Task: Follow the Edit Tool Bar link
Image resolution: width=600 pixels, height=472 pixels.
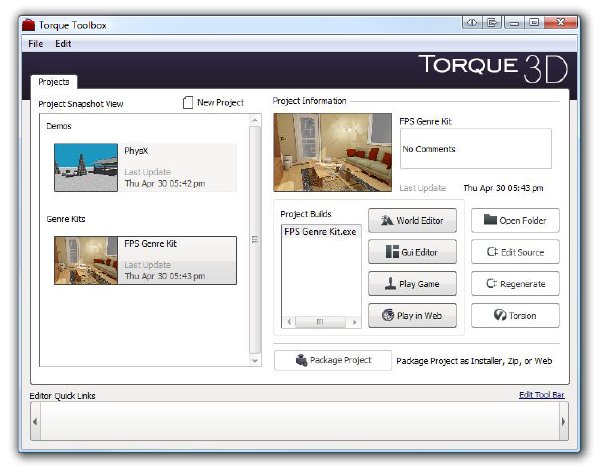Action: pyautogui.click(x=541, y=395)
